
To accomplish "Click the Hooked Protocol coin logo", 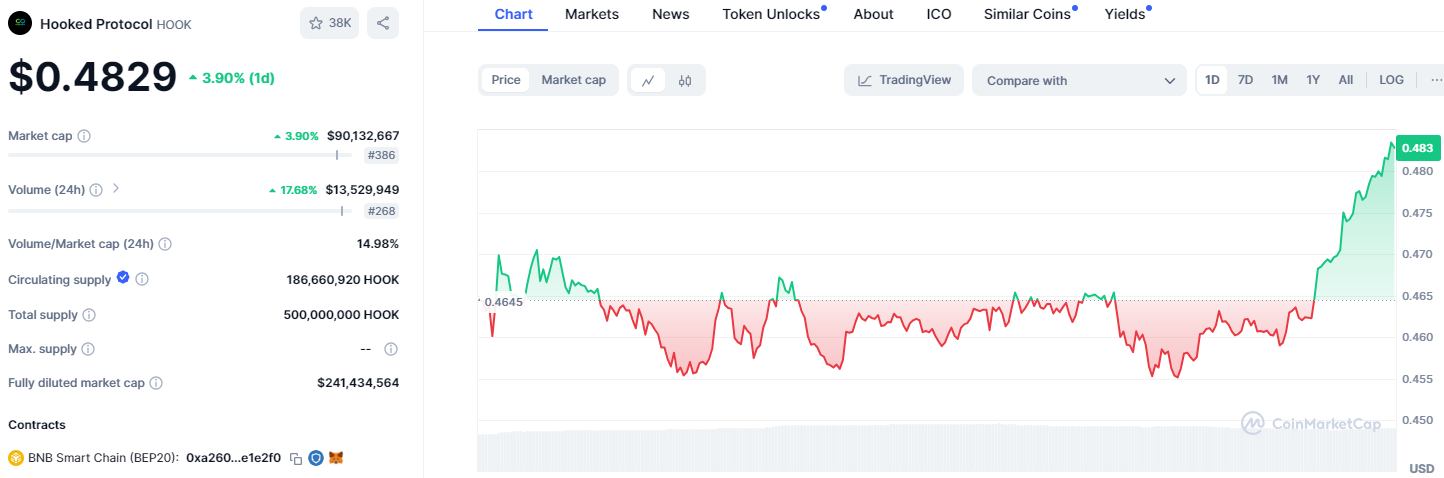I will pos(20,23).
